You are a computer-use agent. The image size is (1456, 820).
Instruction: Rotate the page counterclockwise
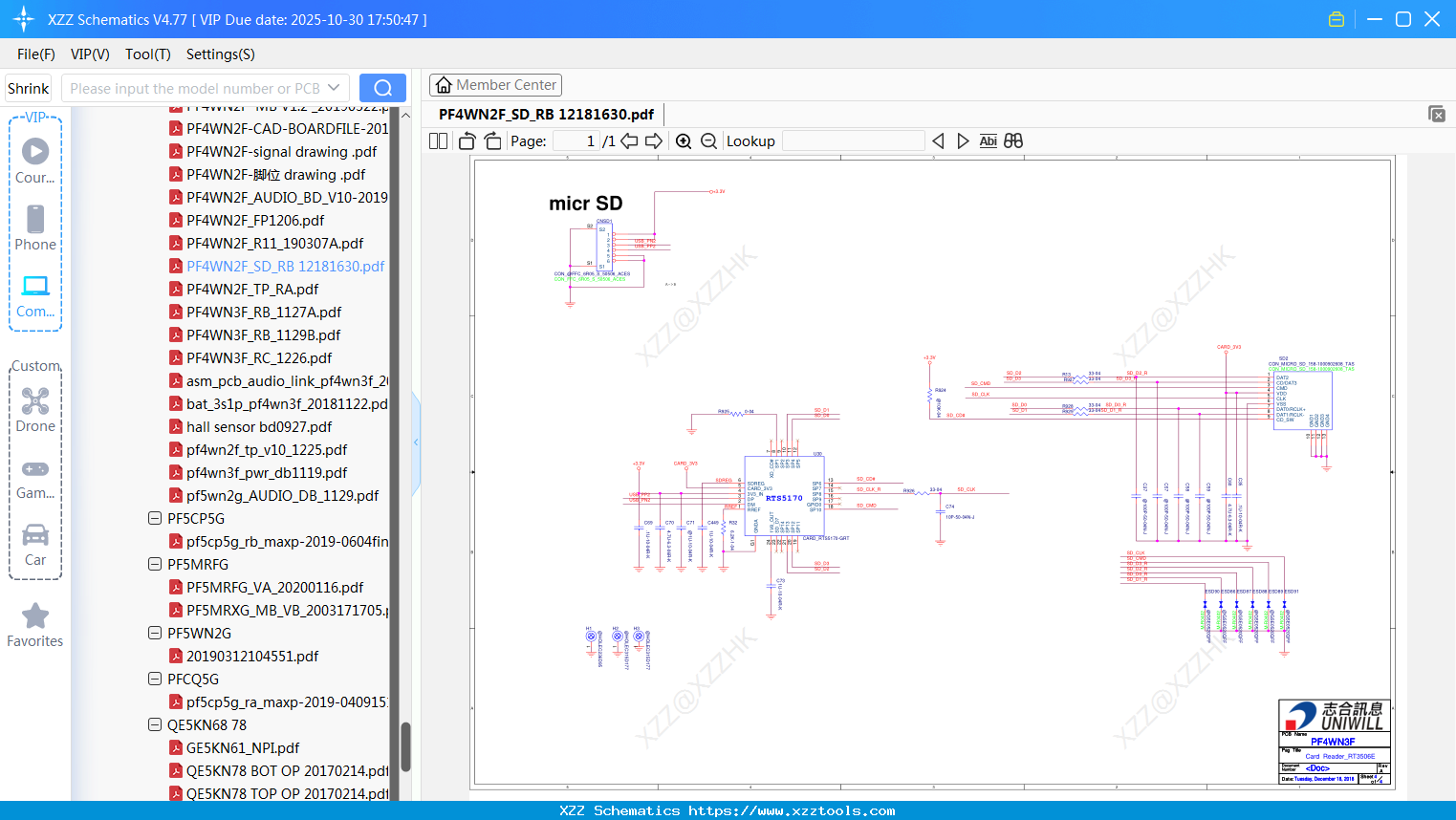tap(467, 141)
